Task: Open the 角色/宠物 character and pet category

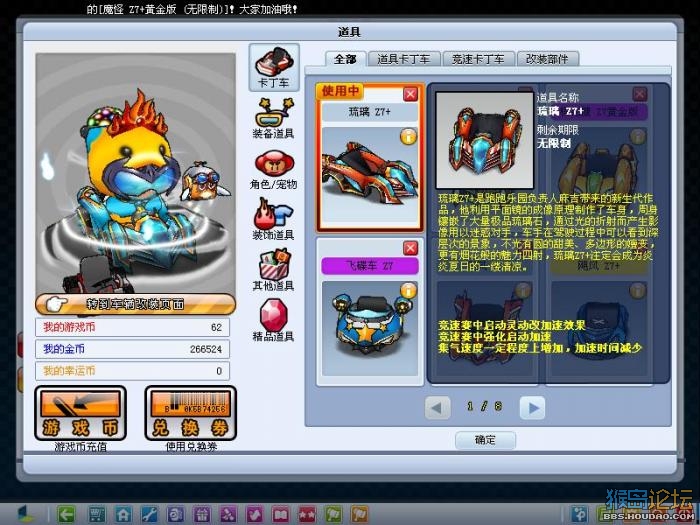Action: (x=274, y=170)
